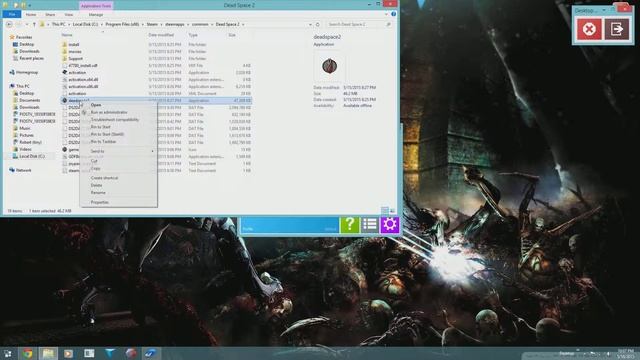
Task: Open the media player taskbar icon
Action: (69, 353)
